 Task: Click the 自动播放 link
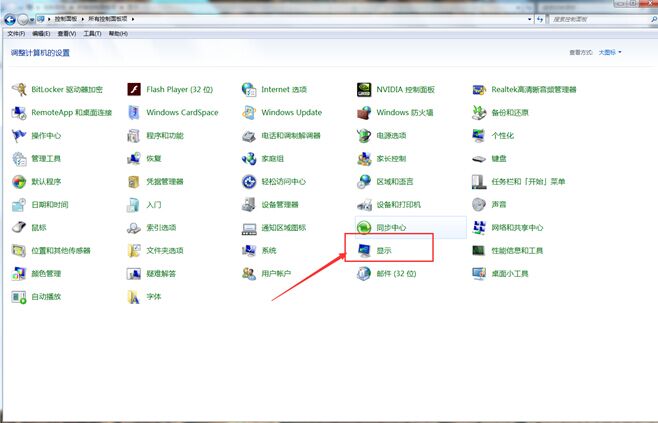46,297
